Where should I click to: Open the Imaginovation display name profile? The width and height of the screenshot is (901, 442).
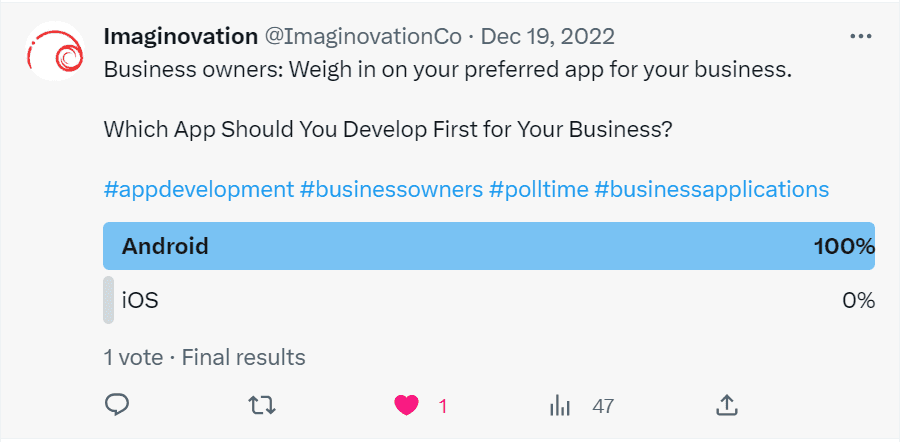point(180,37)
